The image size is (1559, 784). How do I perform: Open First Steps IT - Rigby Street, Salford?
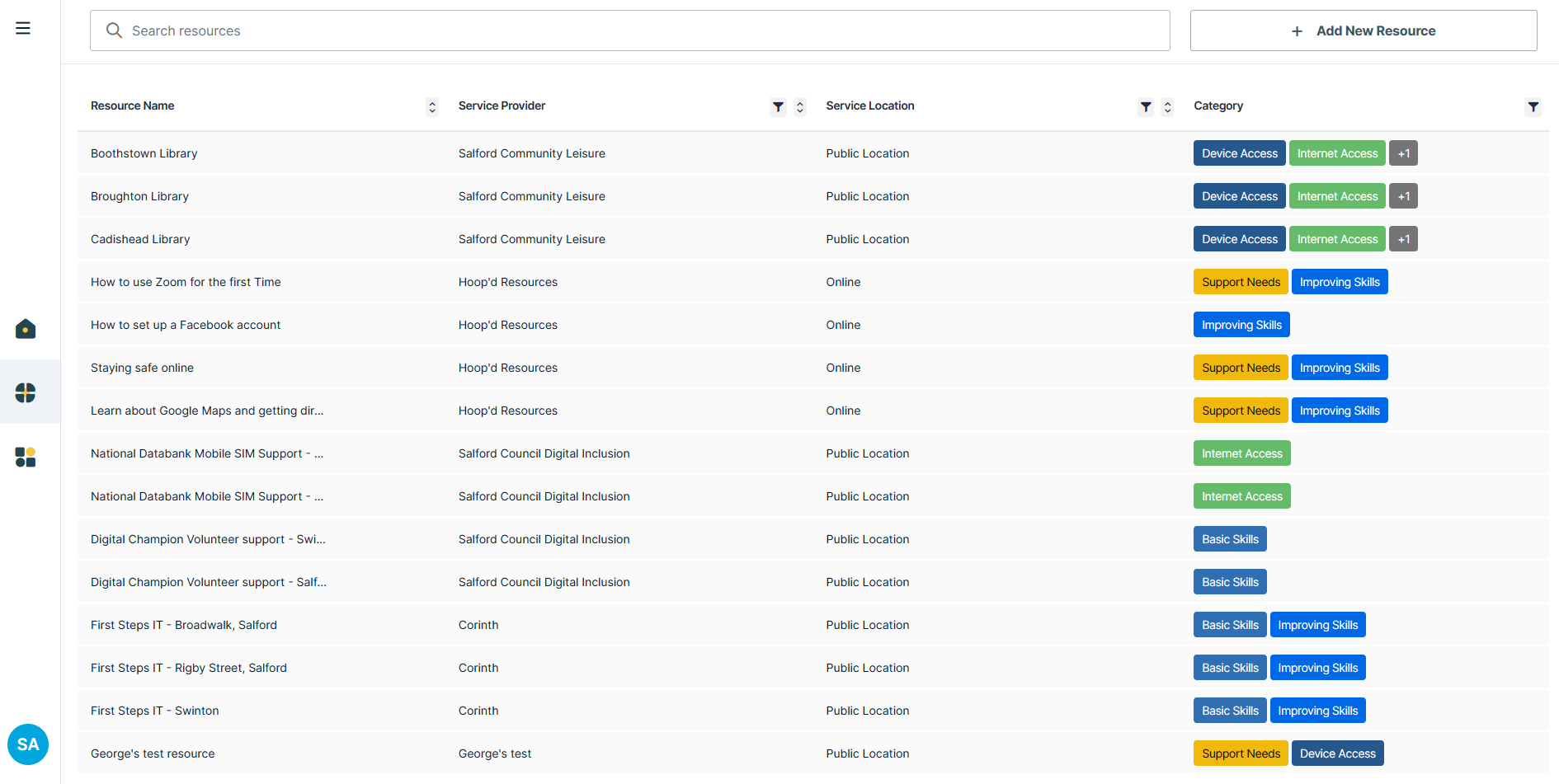189,668
